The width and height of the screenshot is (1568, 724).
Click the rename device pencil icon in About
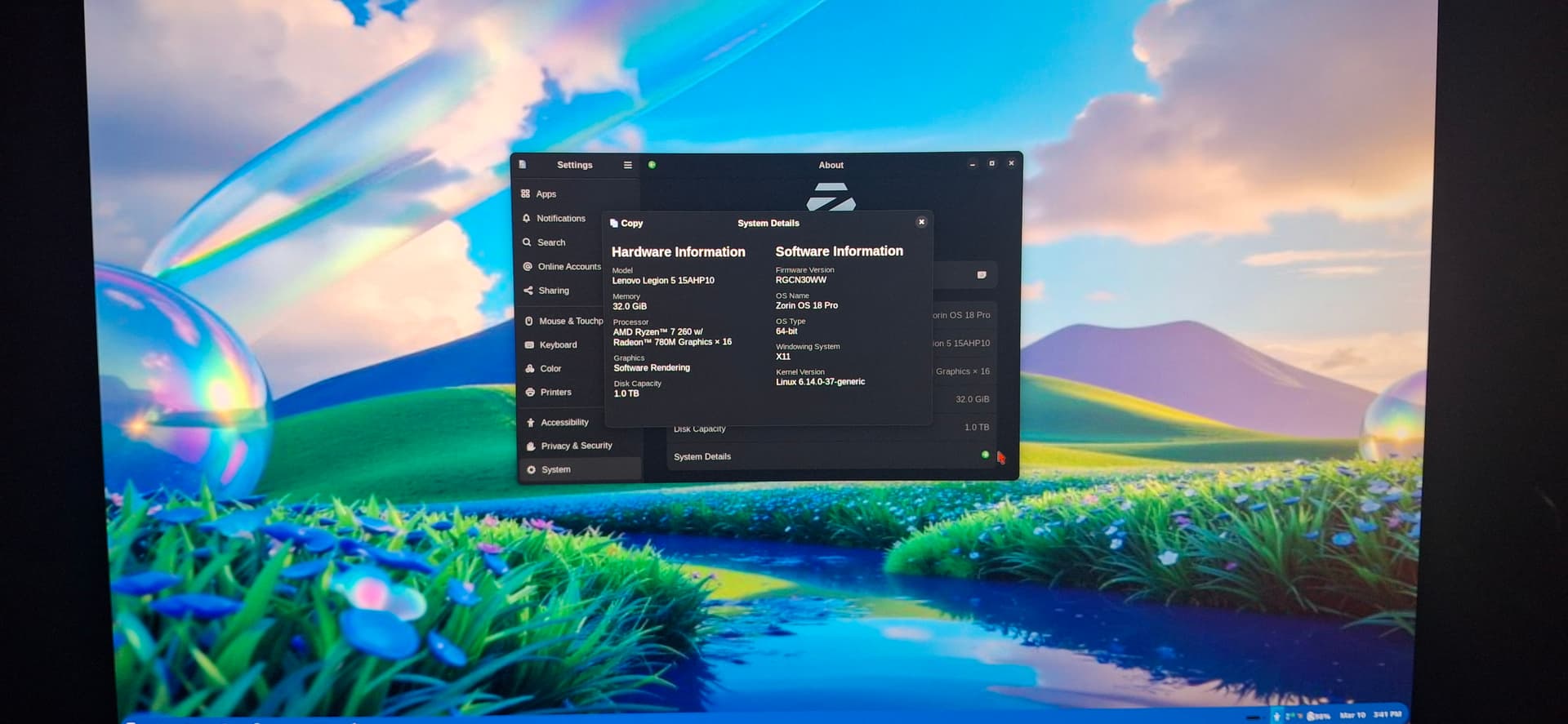pos(982,275)
